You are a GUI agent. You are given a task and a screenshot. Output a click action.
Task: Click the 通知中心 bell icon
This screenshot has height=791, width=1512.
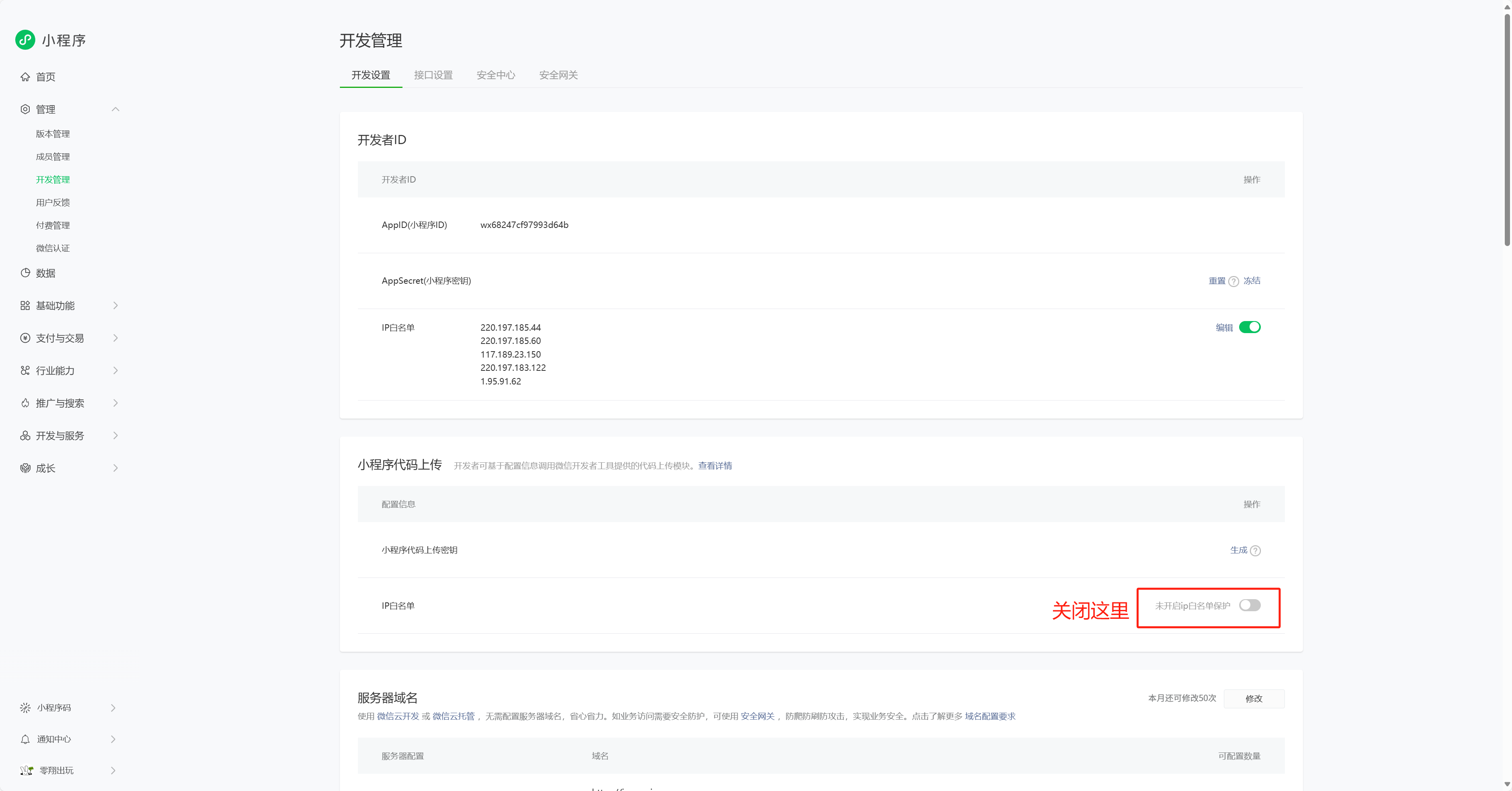click(24, 739)
